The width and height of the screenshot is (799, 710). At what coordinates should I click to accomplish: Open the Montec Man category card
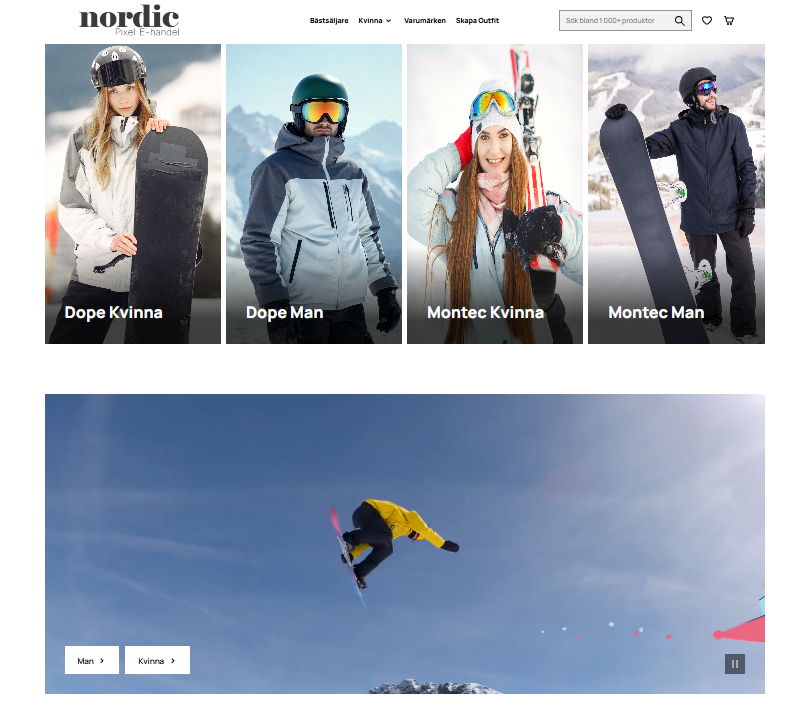(x=676, y=194)
